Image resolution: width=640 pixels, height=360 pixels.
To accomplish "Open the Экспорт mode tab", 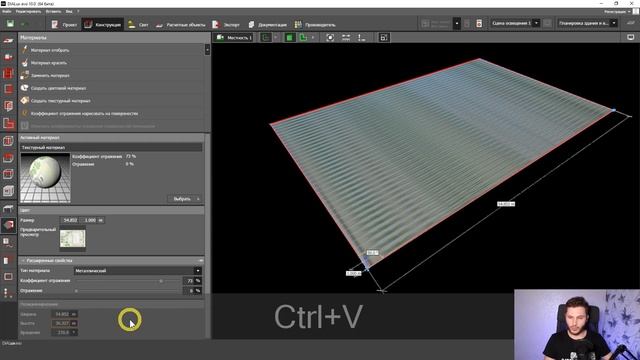I will pos(226,24).
